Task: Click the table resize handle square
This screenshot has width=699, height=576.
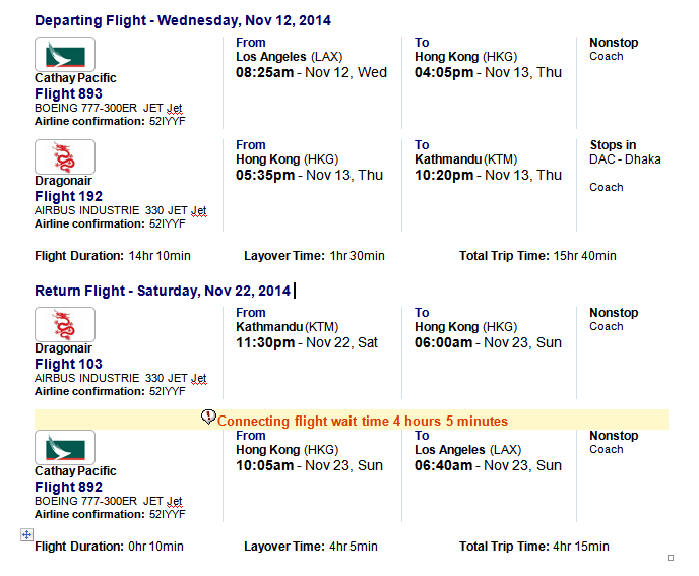Action: pos(671,558)
